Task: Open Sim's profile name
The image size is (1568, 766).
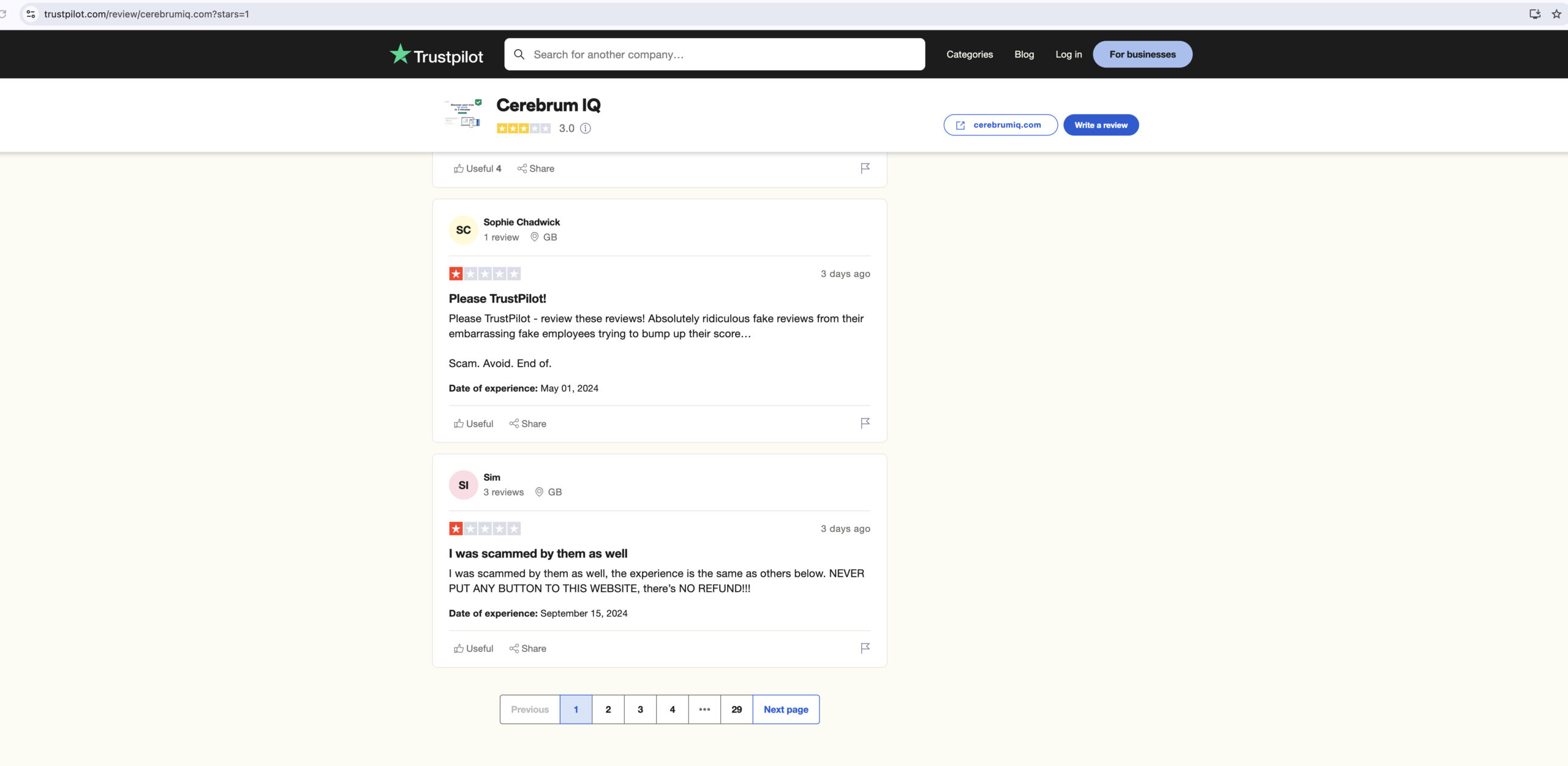Action: click(492, 477)
